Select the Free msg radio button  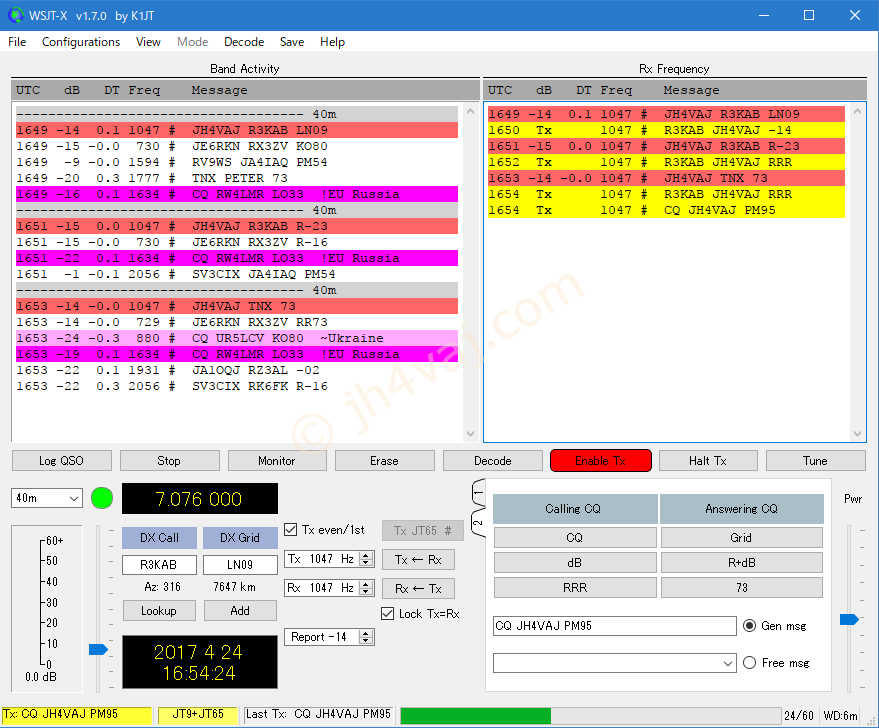coord(750,663)
